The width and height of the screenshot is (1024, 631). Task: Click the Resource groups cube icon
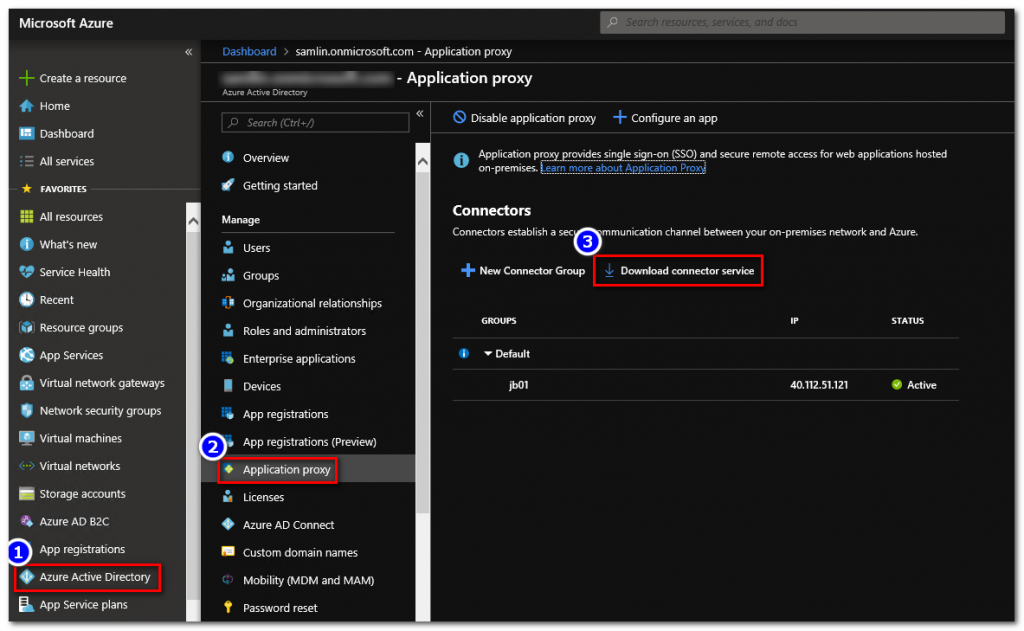26,327
